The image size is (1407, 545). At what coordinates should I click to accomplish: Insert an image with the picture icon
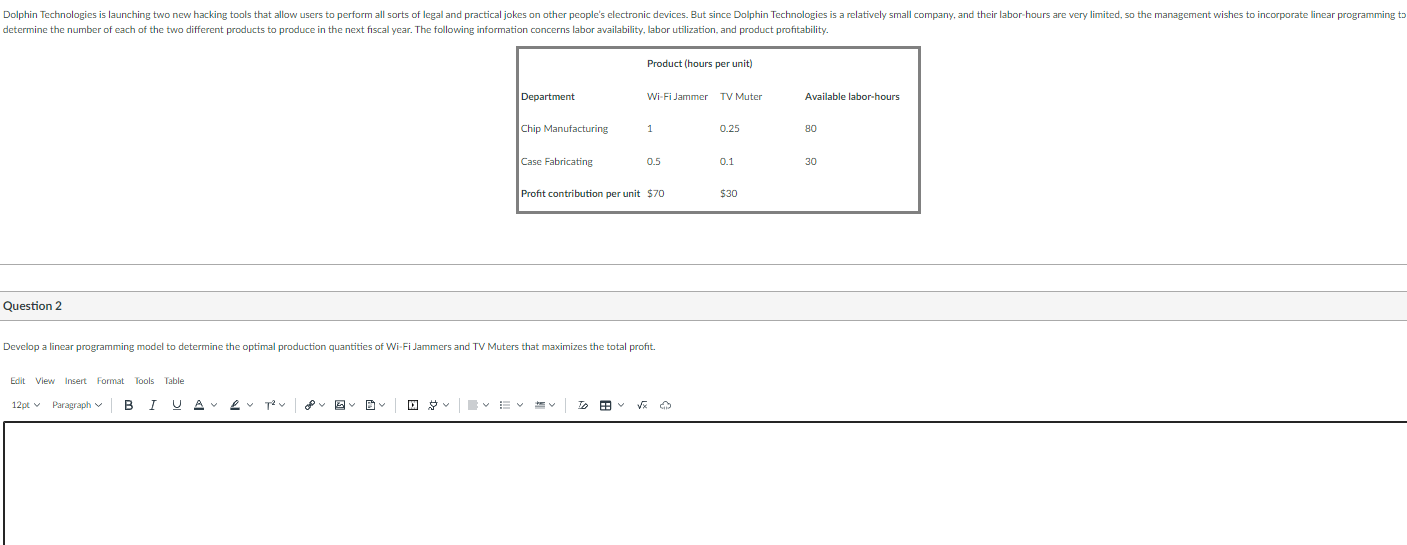(x=341, y=405)
